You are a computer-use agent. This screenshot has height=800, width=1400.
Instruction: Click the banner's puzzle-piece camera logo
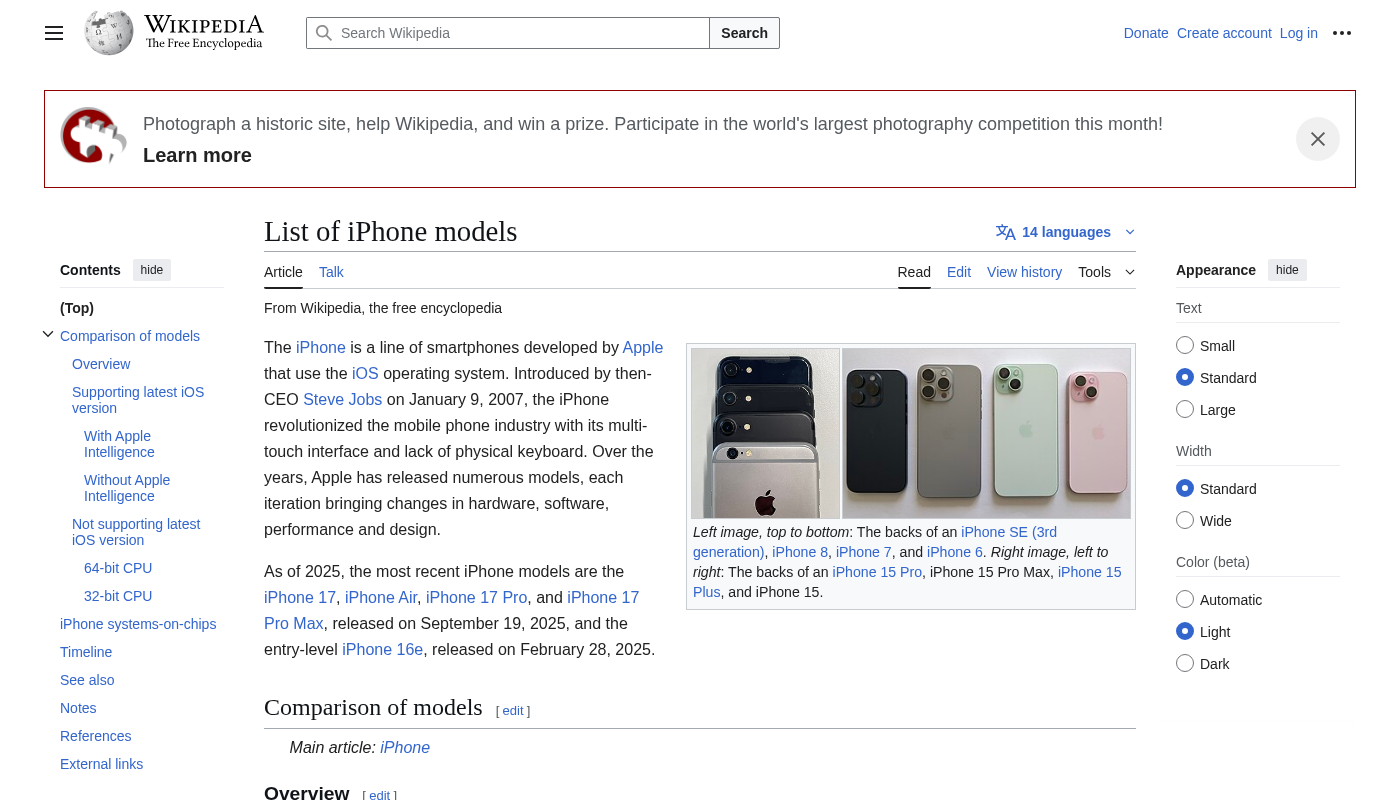click(x=93, y=136)
